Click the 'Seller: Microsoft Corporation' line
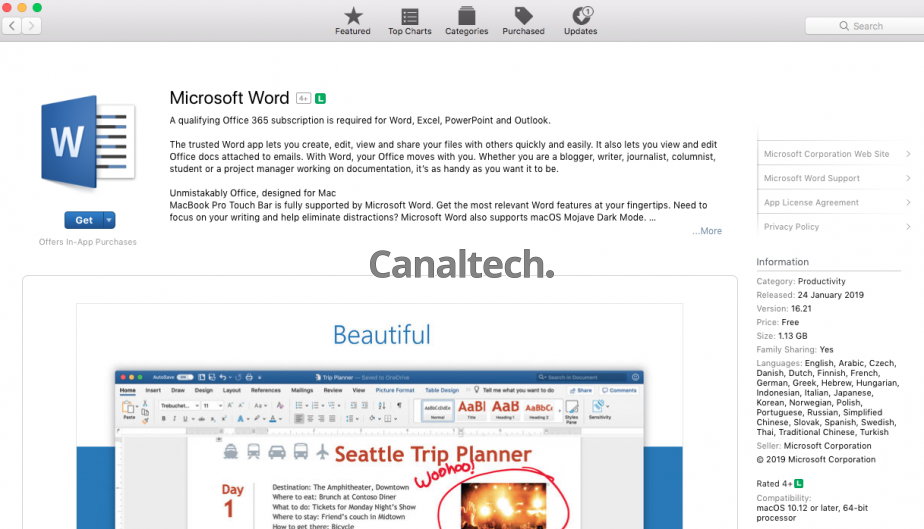The height and width of the screenshot is (529, 924). click(x=814, y=446)
